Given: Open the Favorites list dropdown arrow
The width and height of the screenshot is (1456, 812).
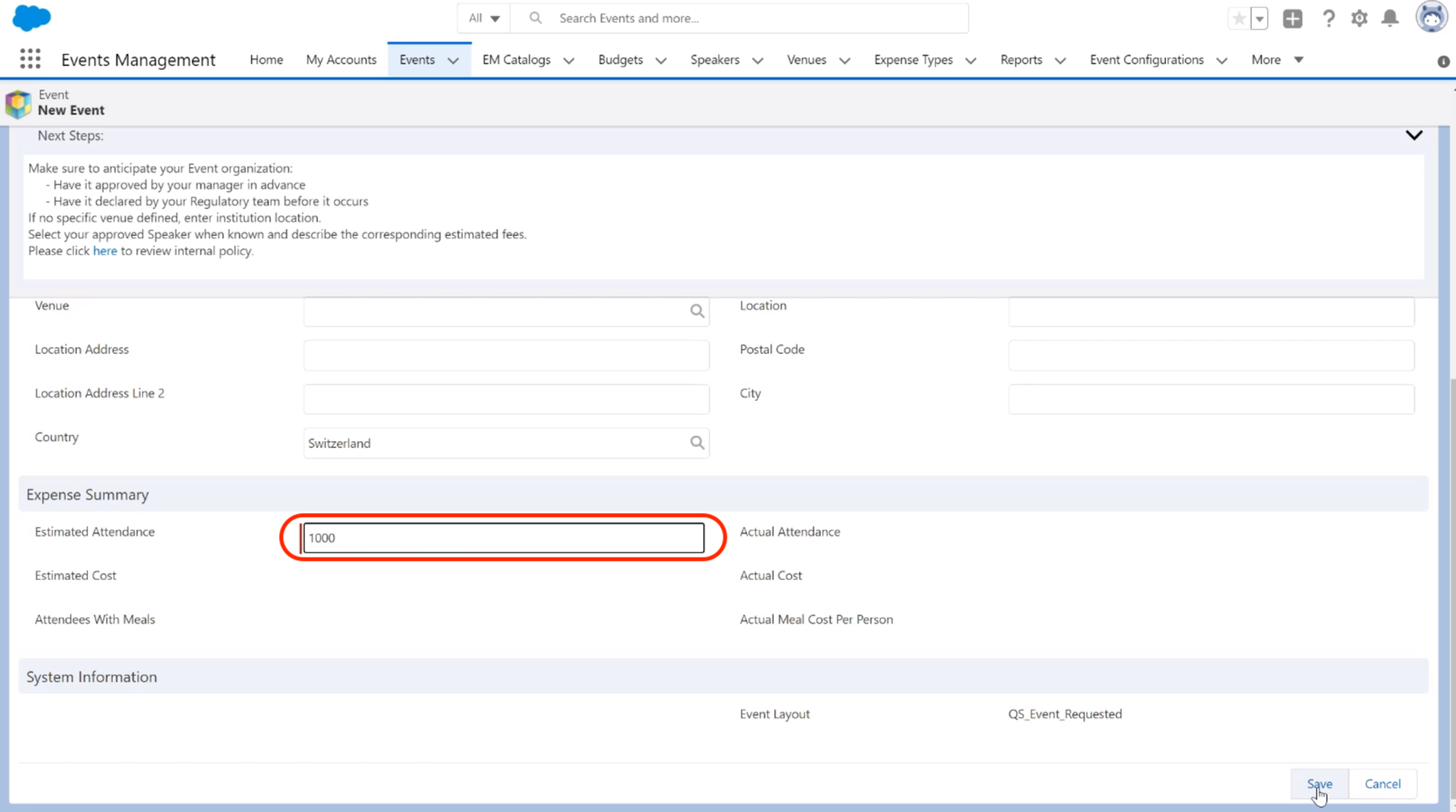Looking at the screenshot, I should pyautogui.click(x=1259, y=18).
